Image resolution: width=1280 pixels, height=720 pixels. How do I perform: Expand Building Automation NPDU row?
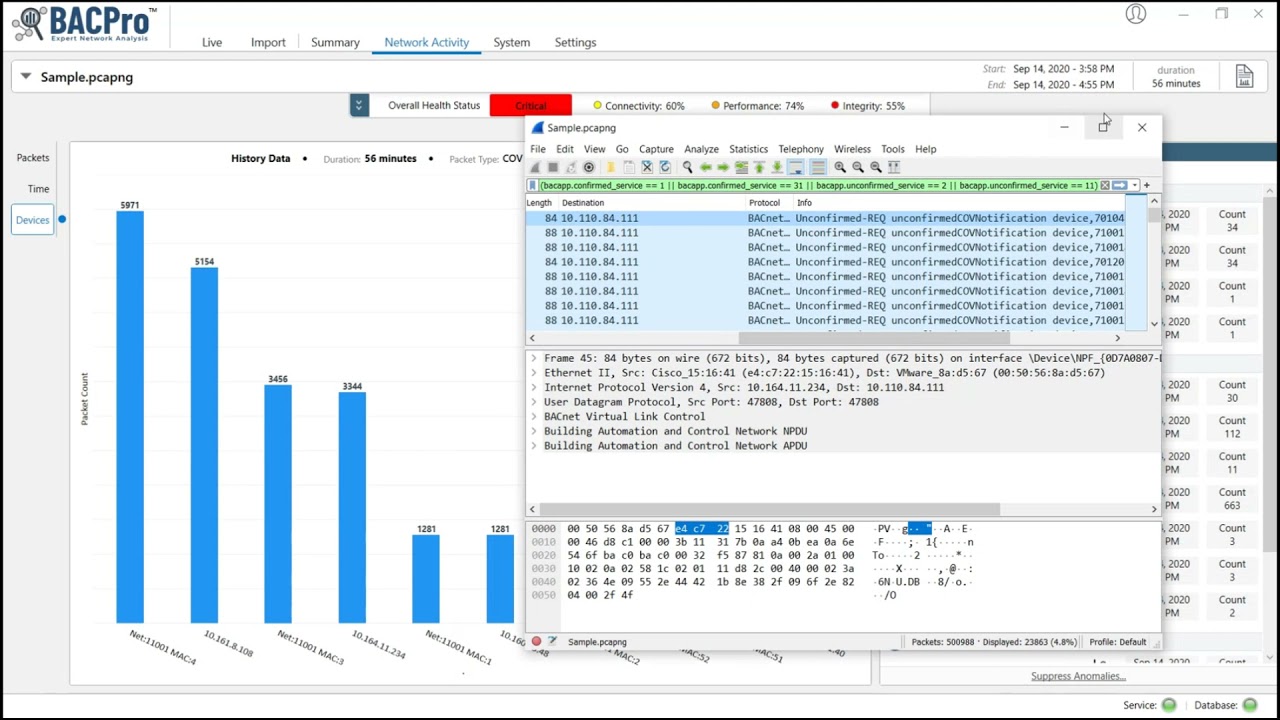tap(533, 431)
